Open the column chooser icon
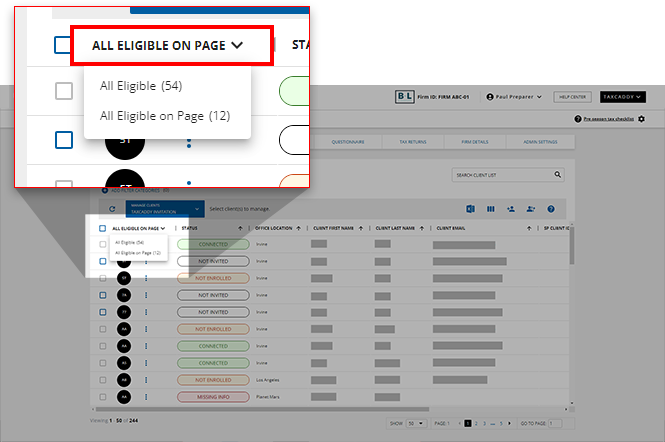The width and height of the screenshot is (665, 442). 490,209
